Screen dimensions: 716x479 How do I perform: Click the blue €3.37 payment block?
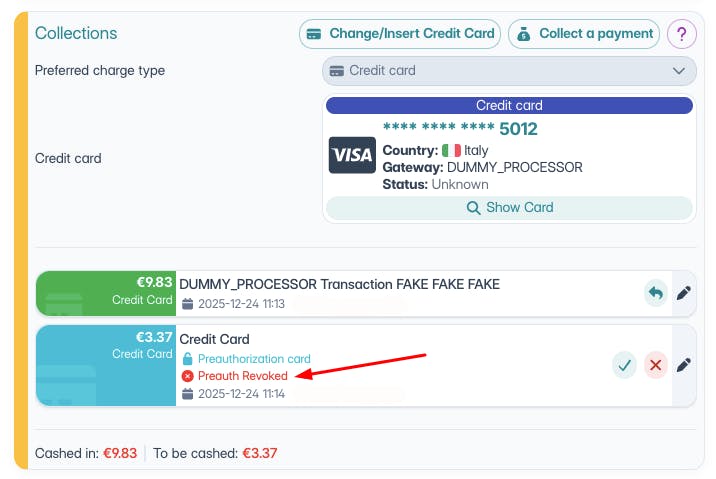pos(106,365)
